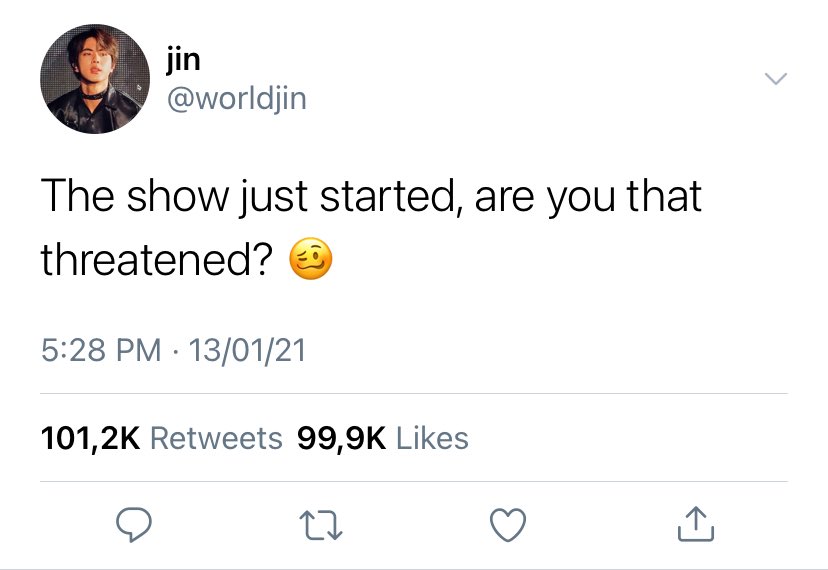The width and height of the screenshot is (828, 570).
Task: Like the tweet with the heart icon
Action: 508,525
